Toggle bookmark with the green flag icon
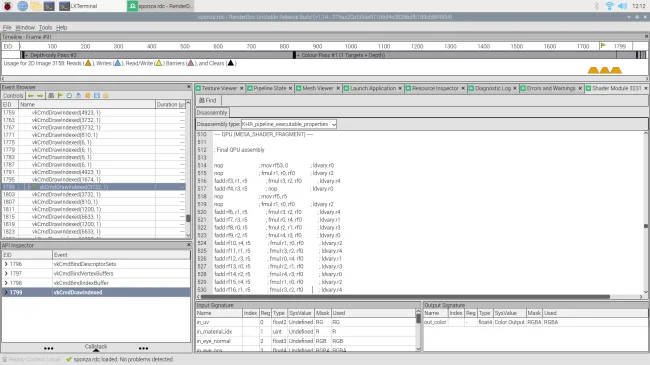This screenshot has width=650, height=365. 60,95
